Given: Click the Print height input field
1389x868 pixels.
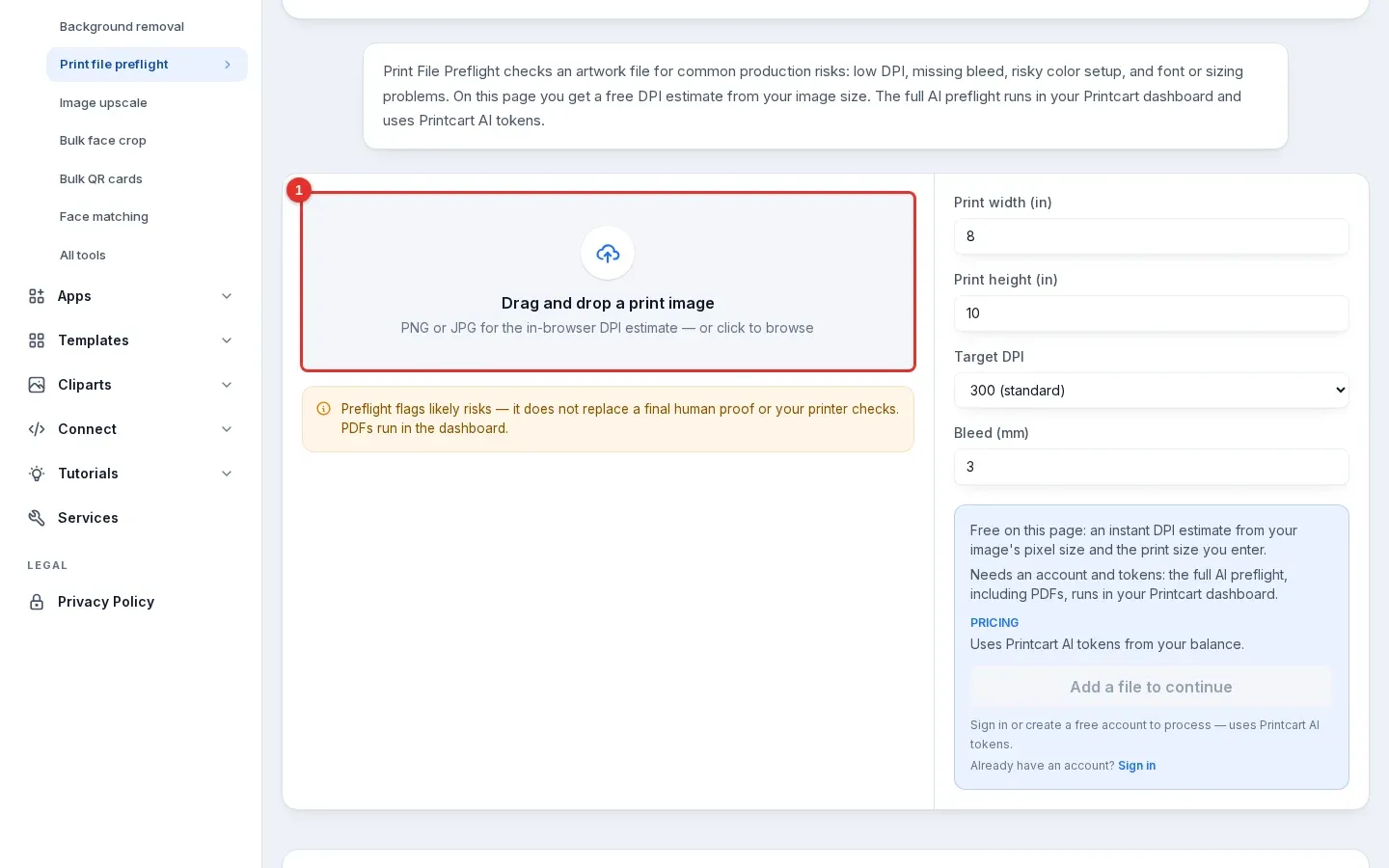Looking at the screenshot, I should tap(1151, 313).
